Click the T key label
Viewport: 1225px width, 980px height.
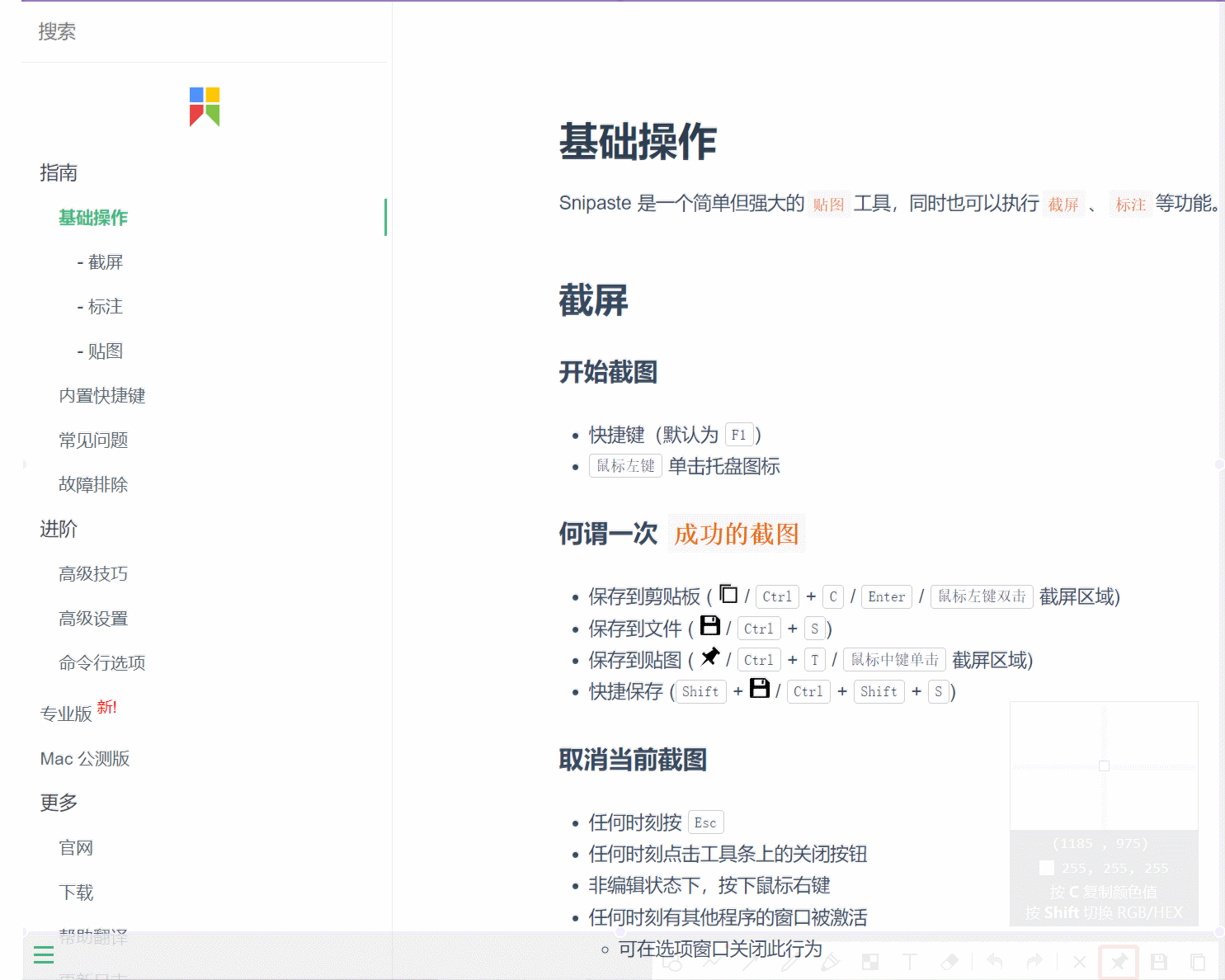point(815,660)
